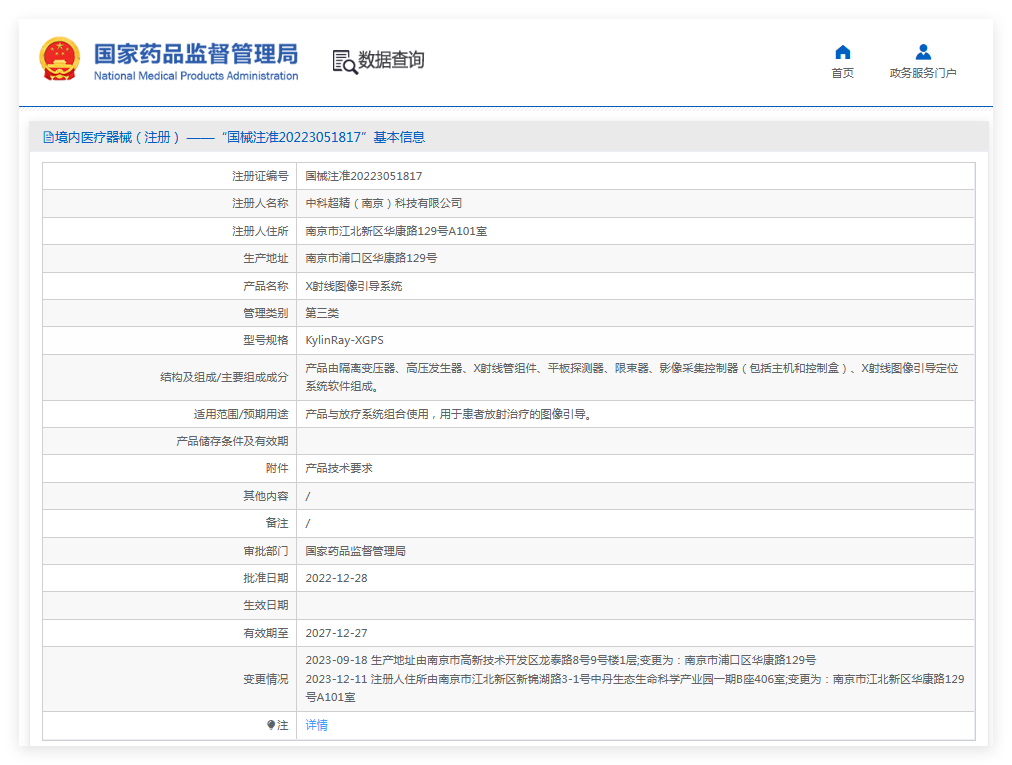This screenshot has width=1012, height=765.
Task: Select the 第三类 category value
Action: tap(322, 313)
